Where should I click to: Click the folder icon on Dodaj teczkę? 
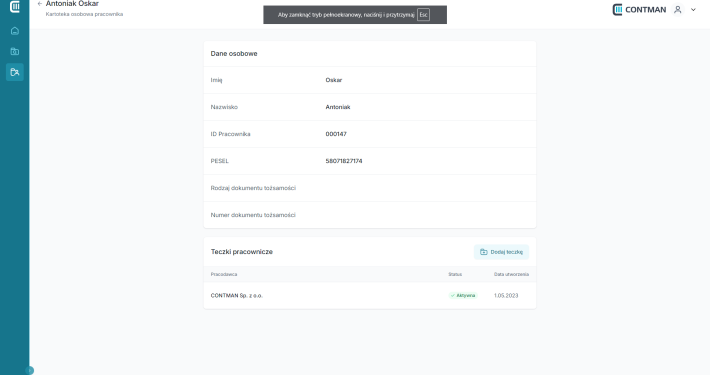(484, 252)
